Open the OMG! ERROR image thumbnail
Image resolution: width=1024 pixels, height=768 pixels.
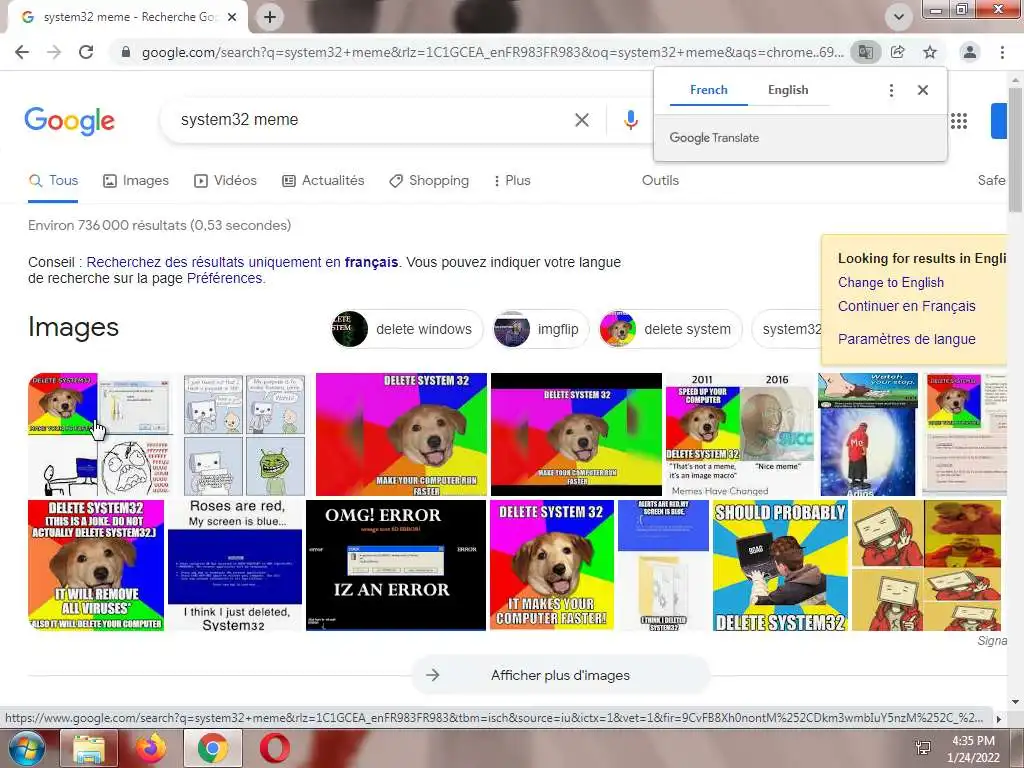(396, 566)
